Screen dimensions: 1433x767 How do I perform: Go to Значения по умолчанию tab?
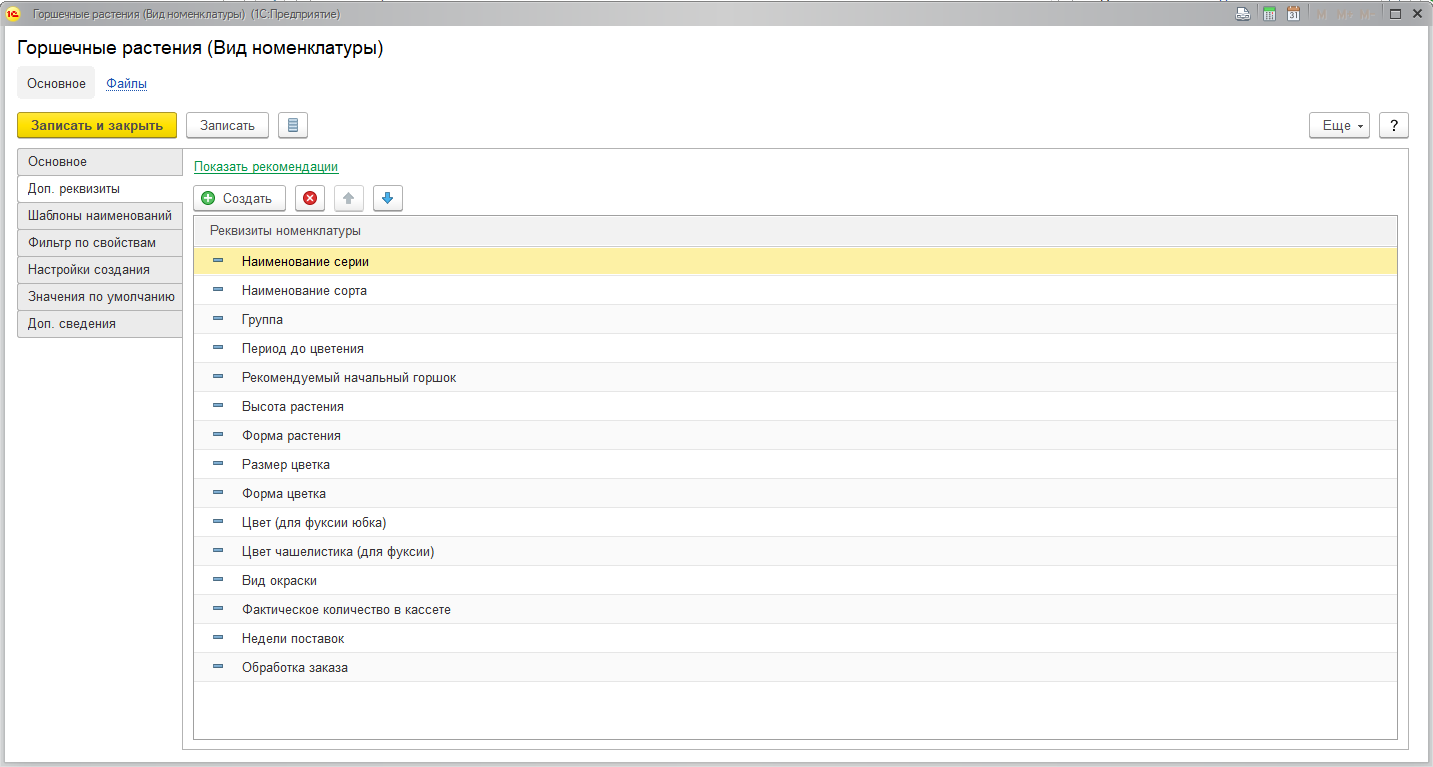(101, 297)
